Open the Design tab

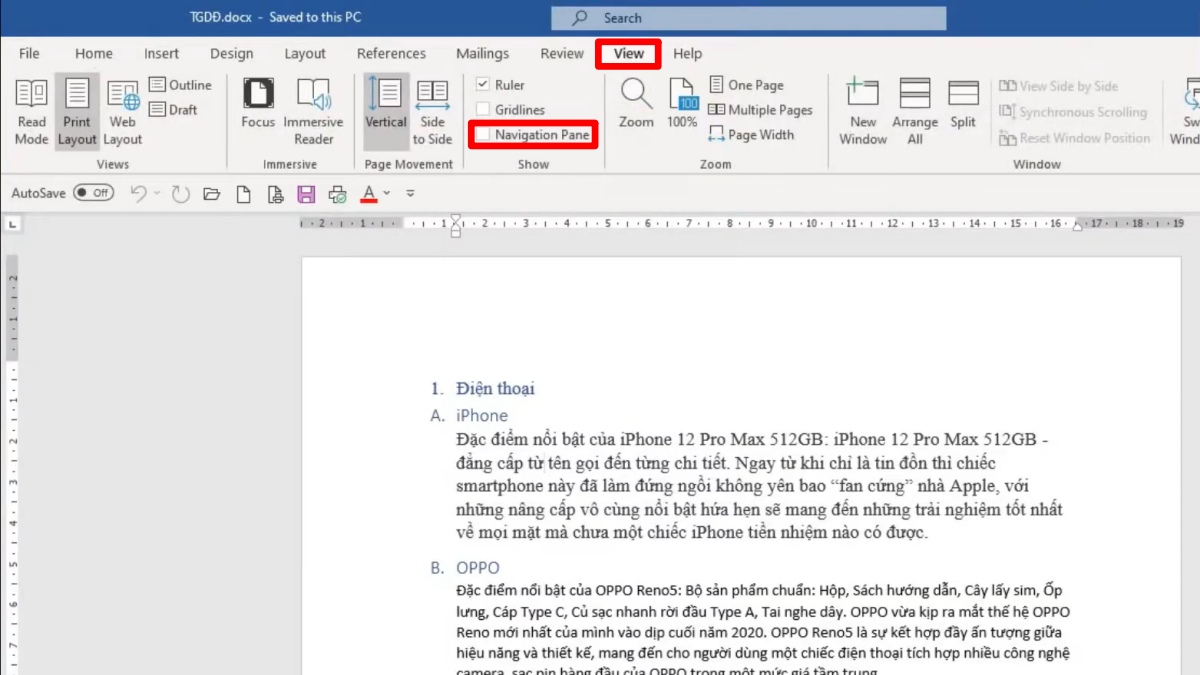click(231, 53)
